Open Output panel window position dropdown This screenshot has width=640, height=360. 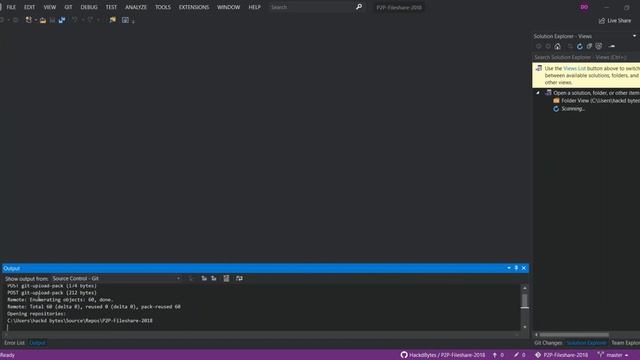509,268
